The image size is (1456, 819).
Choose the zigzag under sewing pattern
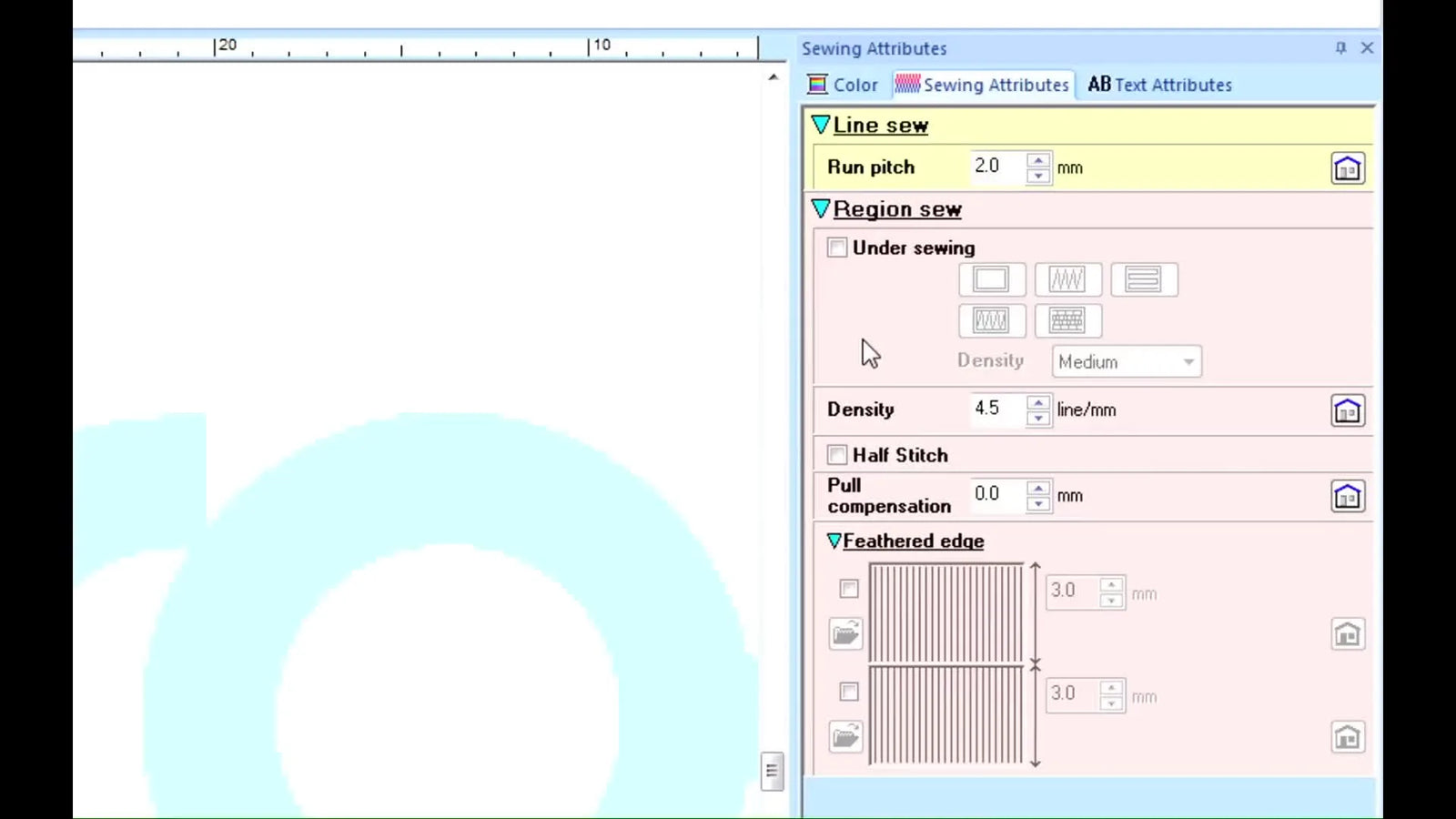(1067, 279)
